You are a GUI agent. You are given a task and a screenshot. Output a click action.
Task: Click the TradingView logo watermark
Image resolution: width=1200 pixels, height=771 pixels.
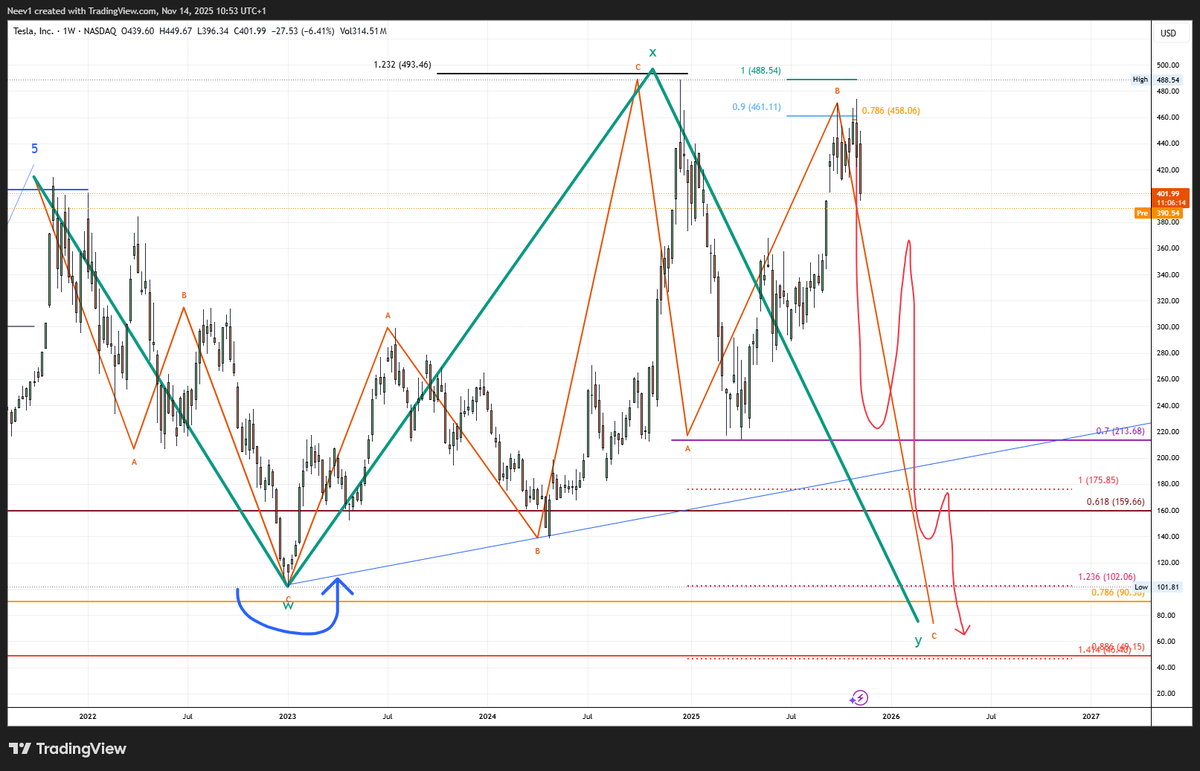click(68, 748)
